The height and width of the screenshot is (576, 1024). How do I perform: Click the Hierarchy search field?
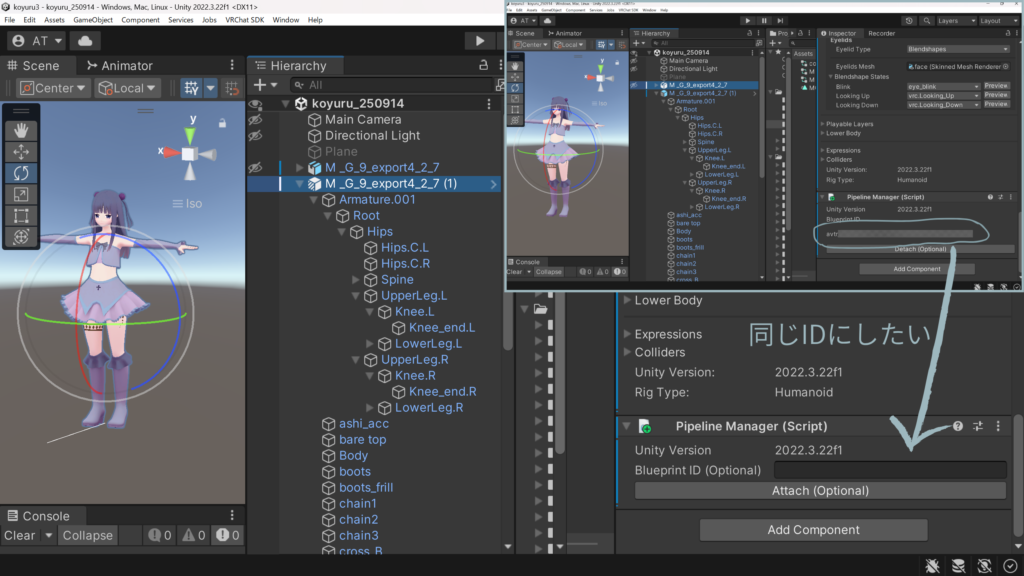pyautogui.click(x=392, y=85)
